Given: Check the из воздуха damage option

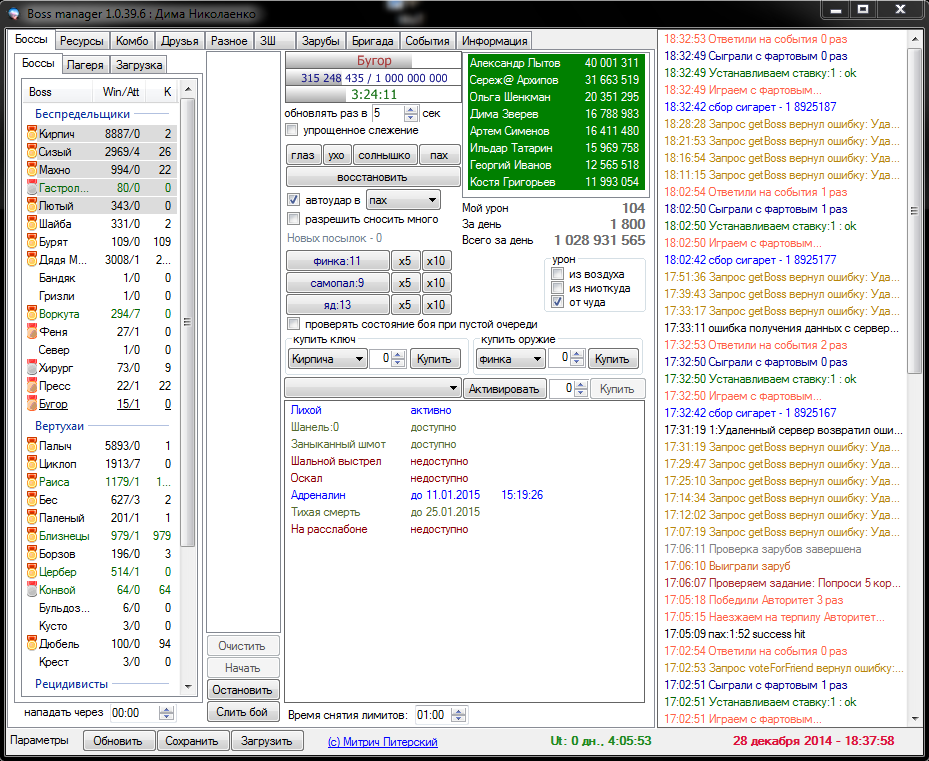Looking at the screenshot, I should click(x=558, y=274).
